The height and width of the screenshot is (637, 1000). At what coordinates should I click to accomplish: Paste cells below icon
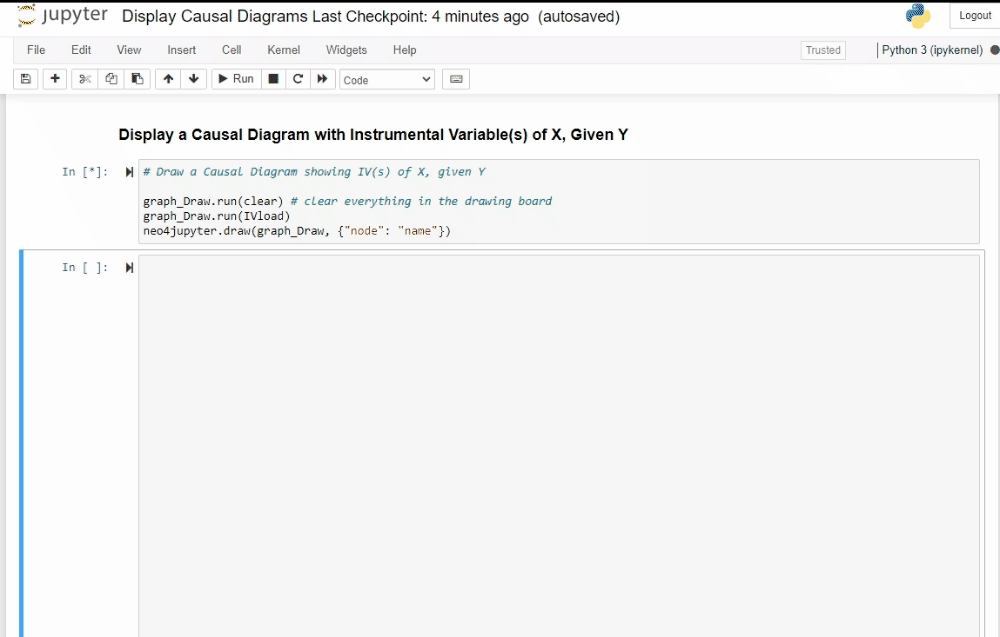tap(137, 79)
